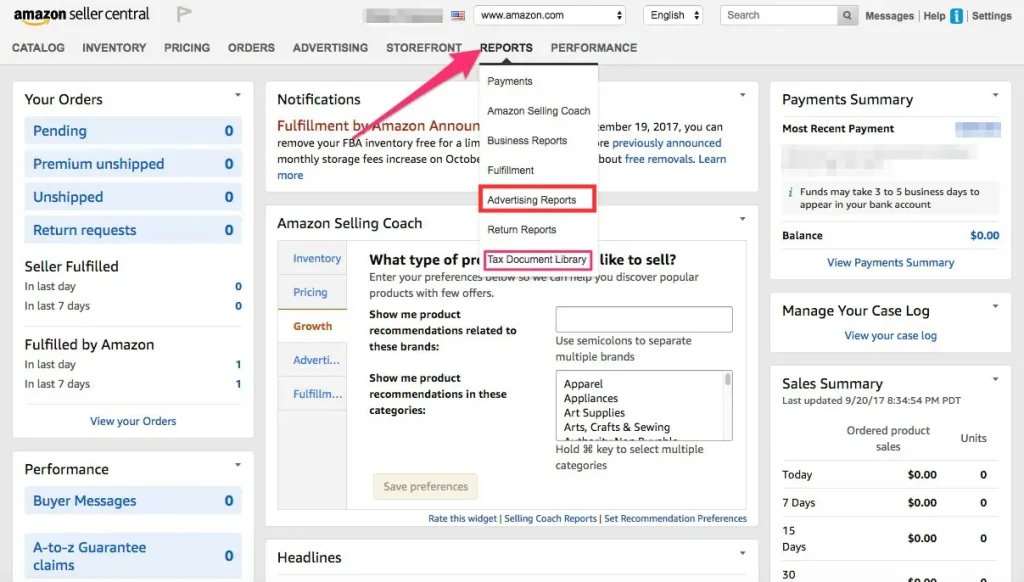Switch to the Growth coach tab
This screenshot has width=1024, height=582.
pyautogui.click(x=312, y=326)
